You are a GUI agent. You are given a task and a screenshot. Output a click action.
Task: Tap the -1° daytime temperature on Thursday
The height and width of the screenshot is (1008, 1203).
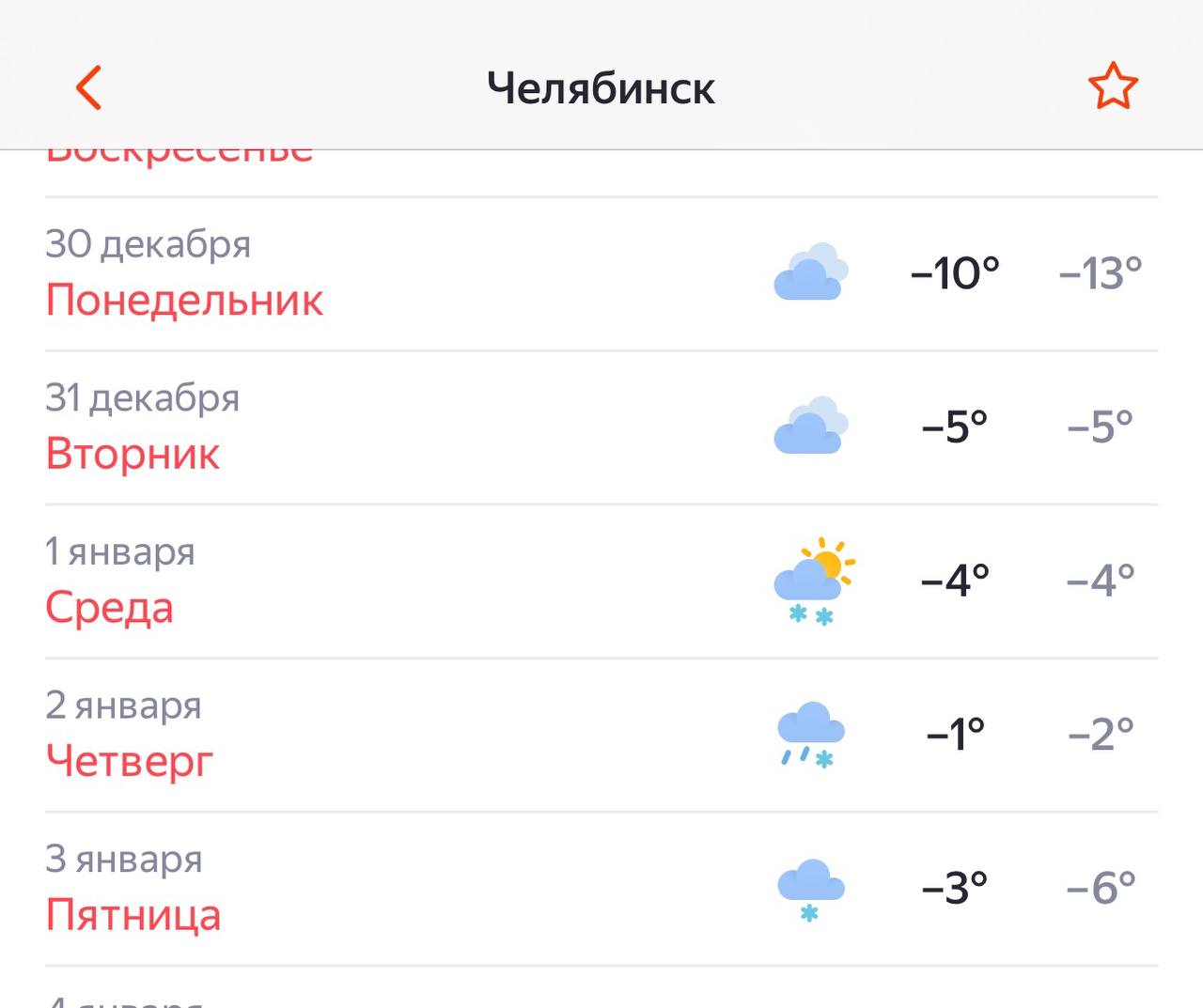tap(955, 734)
